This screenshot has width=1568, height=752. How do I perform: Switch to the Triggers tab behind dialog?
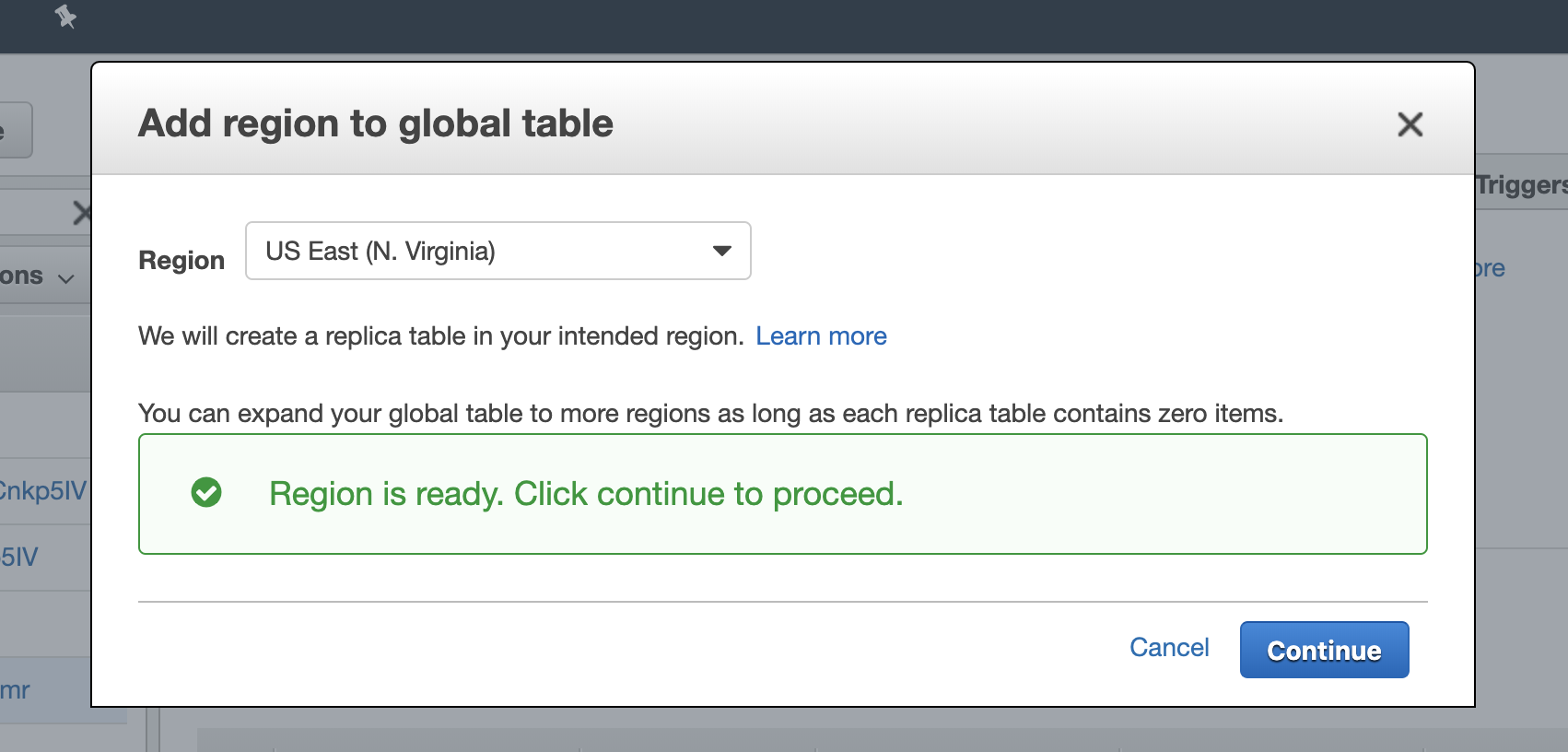click(1521, 184)
